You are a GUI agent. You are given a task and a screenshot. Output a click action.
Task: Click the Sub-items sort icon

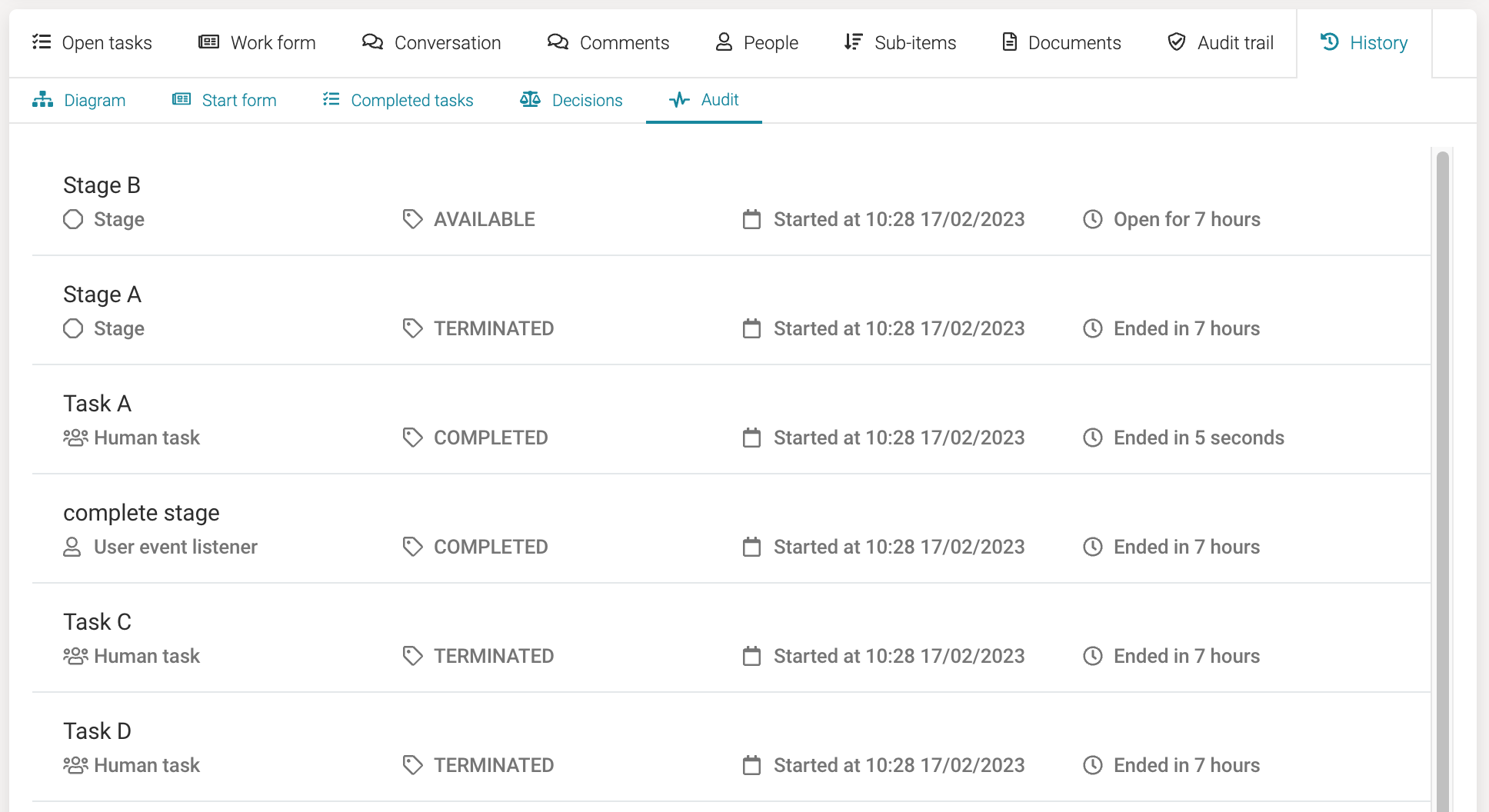click(x=853, y=42)
